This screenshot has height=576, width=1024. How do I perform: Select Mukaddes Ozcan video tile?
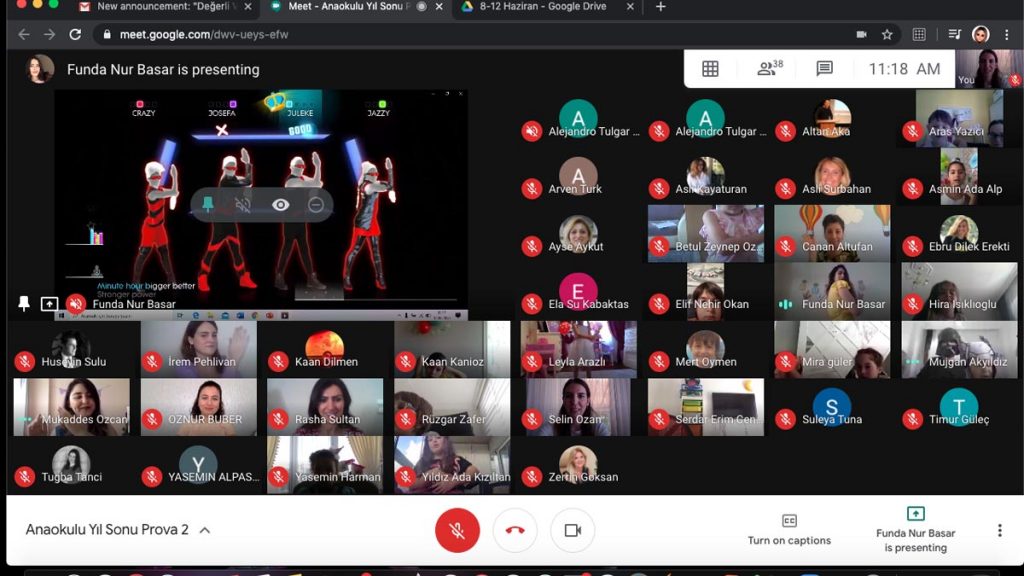tap(72, 407)
